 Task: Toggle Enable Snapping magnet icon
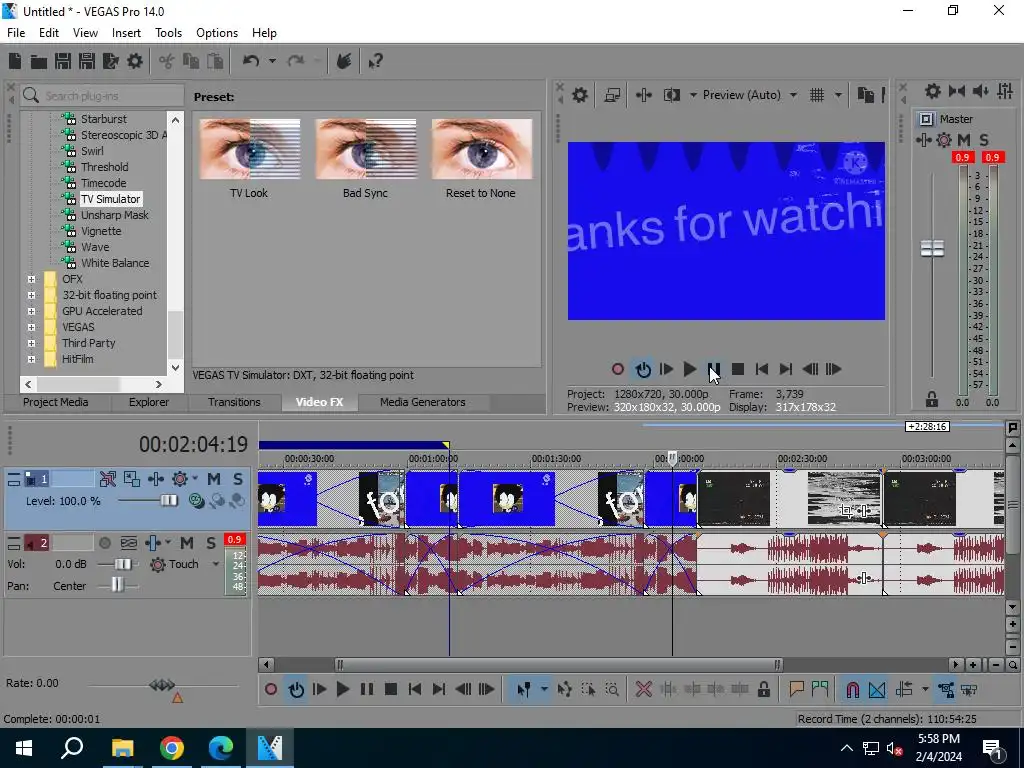852,689
